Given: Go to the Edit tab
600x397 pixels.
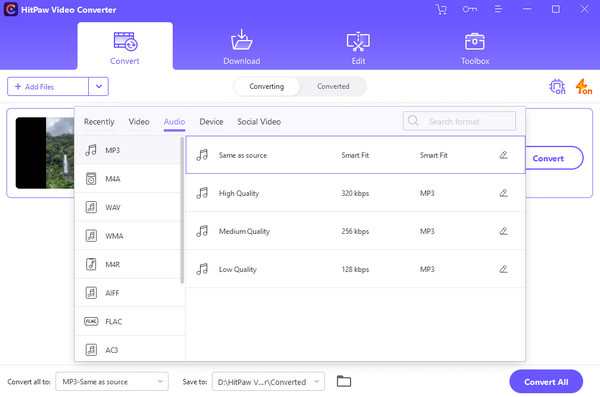Looking at the screenshot, I should pyautogui.click(x=358, y=48).
